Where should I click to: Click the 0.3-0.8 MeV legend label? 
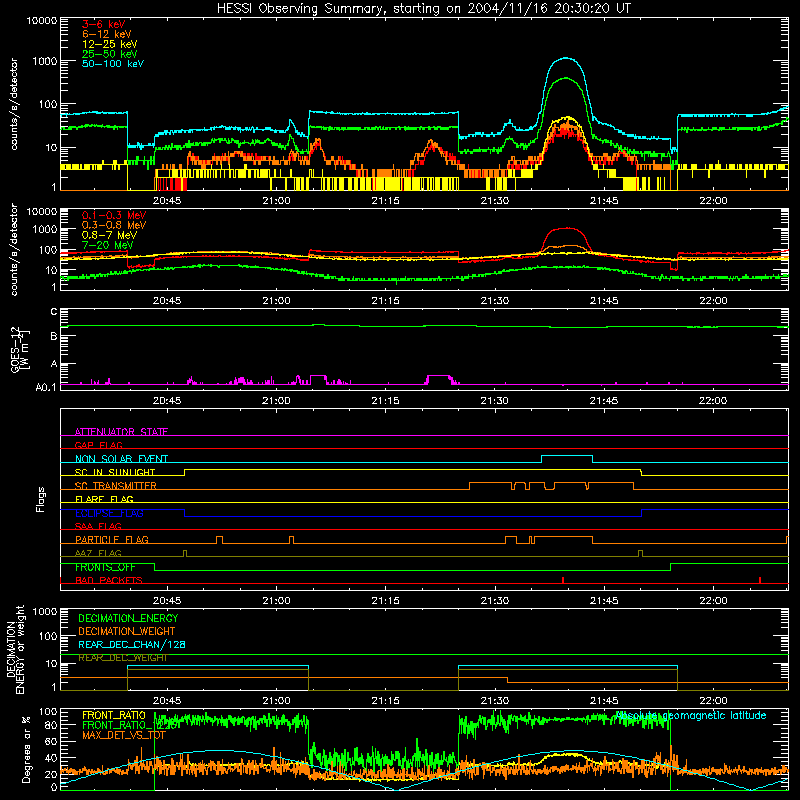[x=114, y=225]
